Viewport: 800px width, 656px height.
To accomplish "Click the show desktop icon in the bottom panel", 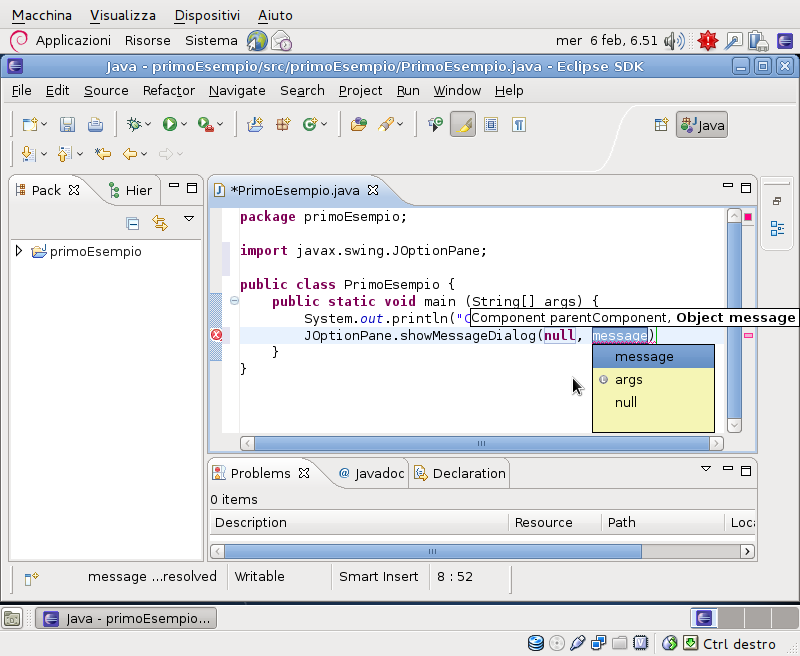I will pyautogui.click(x=12, y=619).
